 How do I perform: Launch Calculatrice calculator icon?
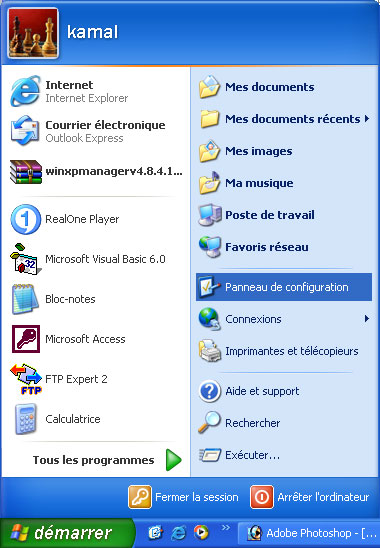click(26, 419)
